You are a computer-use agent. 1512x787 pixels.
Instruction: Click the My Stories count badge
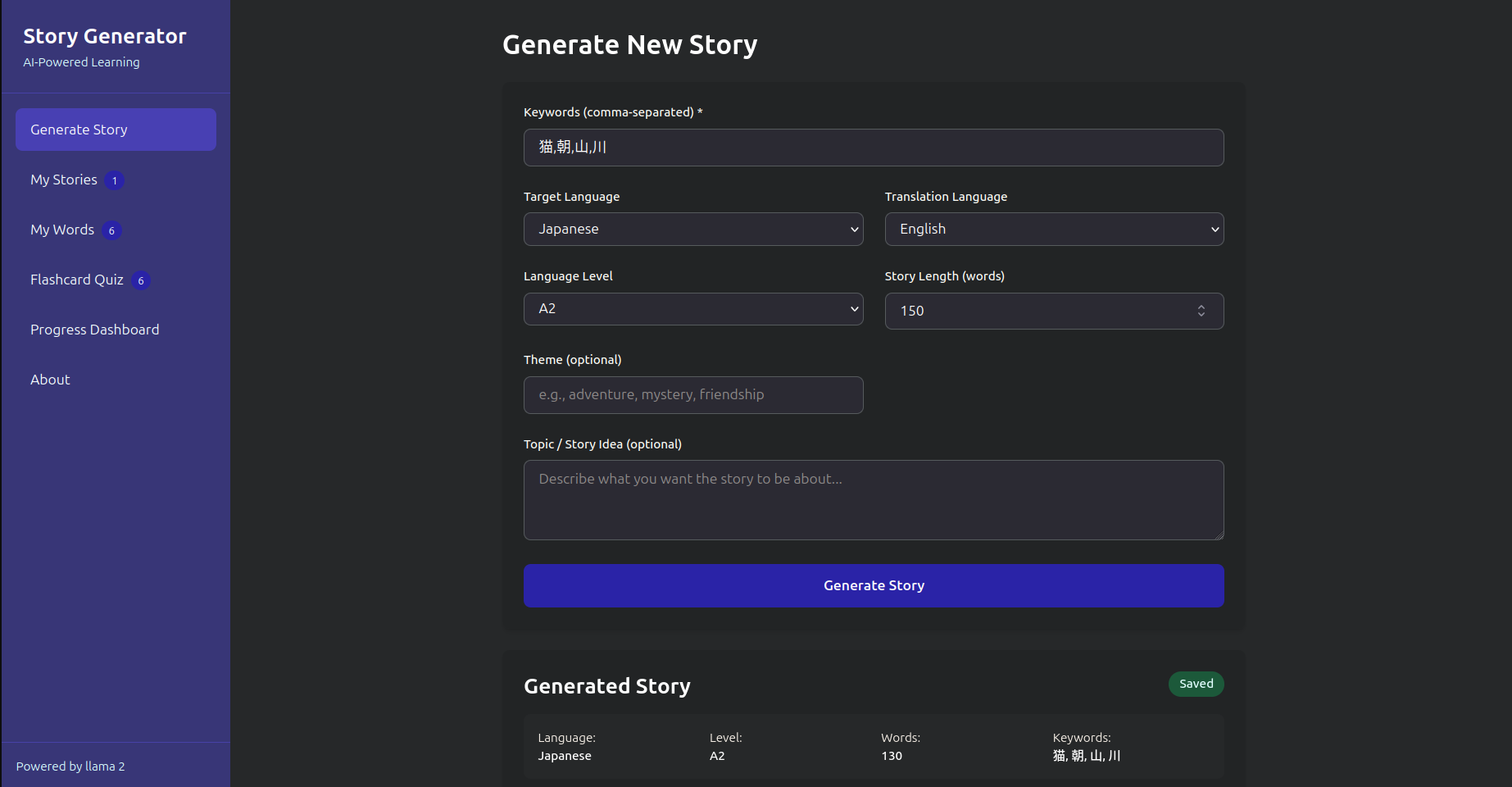click(x=115, y=180)
